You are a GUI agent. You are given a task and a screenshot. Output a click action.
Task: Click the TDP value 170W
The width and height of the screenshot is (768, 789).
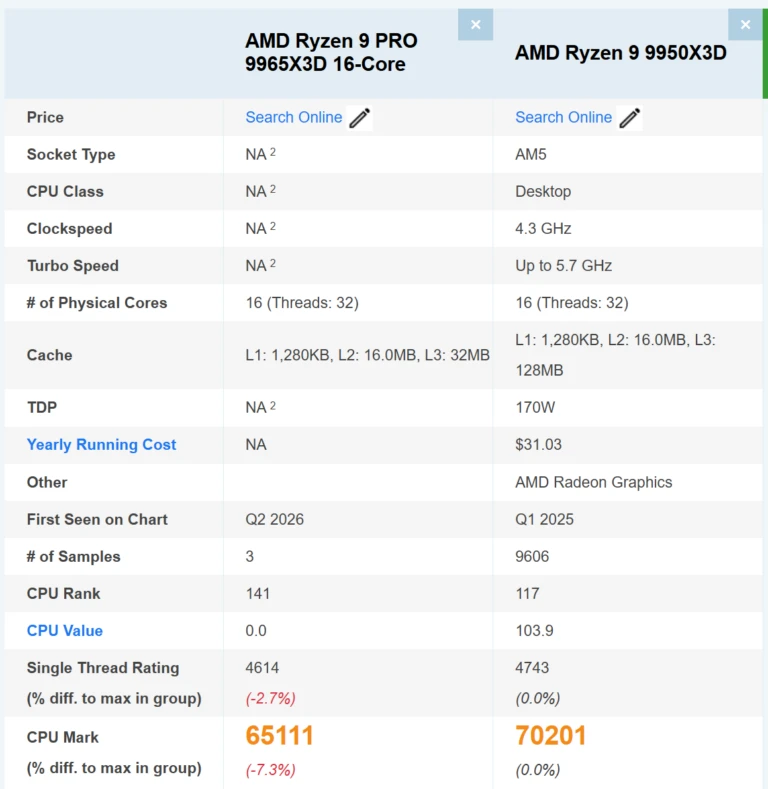[x=535, y=408]
